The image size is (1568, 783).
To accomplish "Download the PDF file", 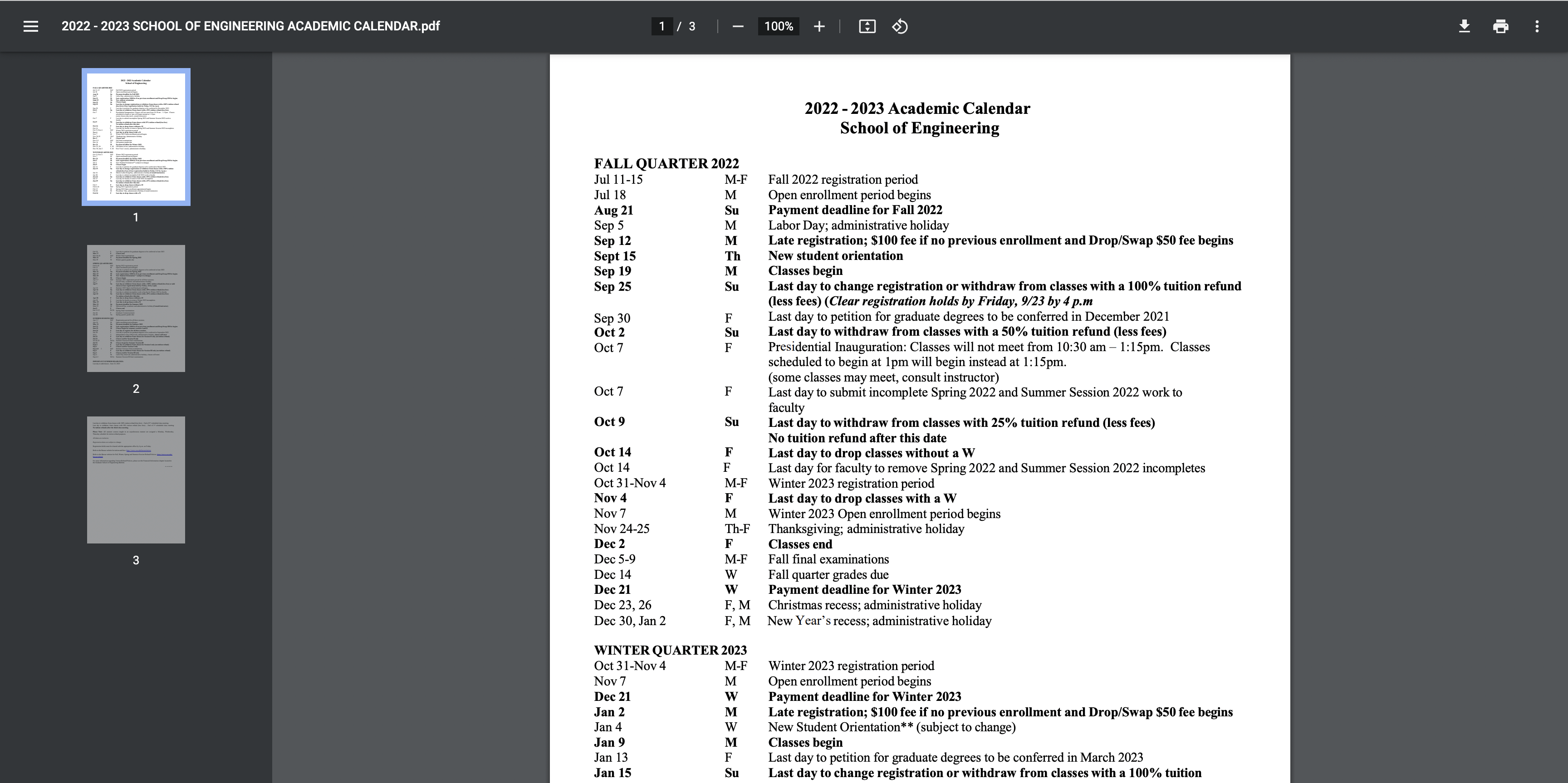I will click(x=1465, y=26).
